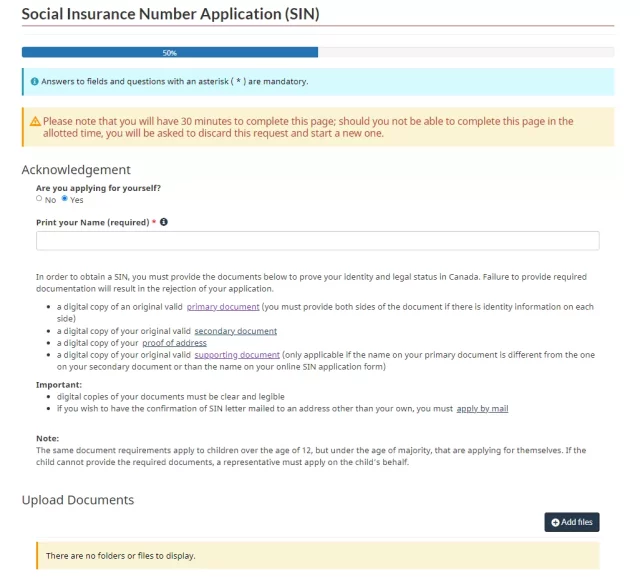Click the info icon in the blue mandatory-fields banner

coord(34,82)
